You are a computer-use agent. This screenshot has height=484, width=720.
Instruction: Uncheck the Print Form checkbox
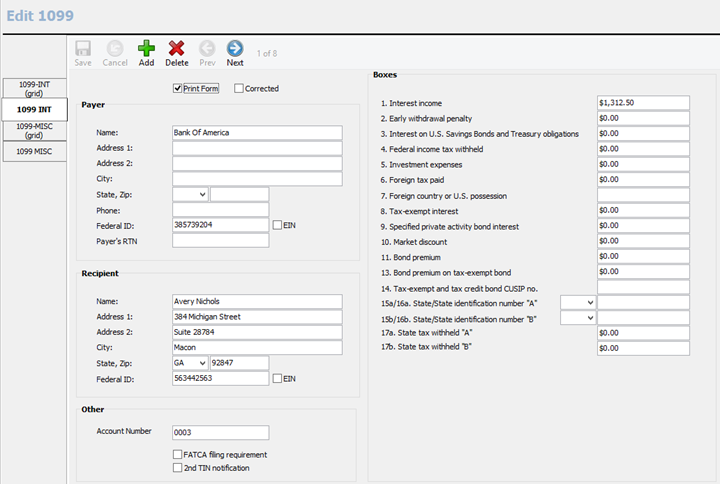pos(178,89)
